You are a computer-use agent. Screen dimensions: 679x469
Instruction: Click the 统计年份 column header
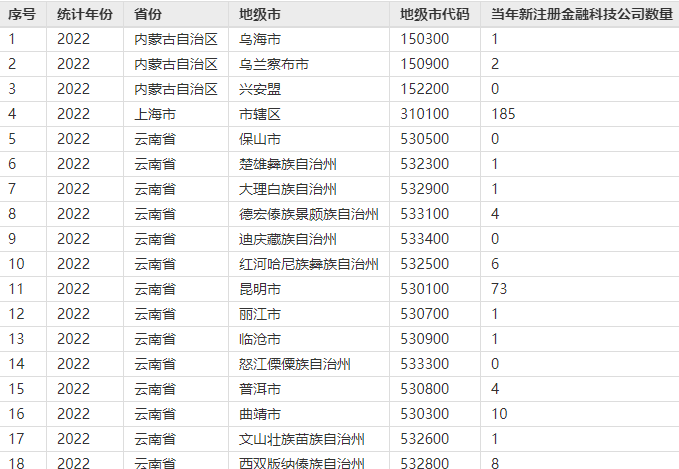85,14
